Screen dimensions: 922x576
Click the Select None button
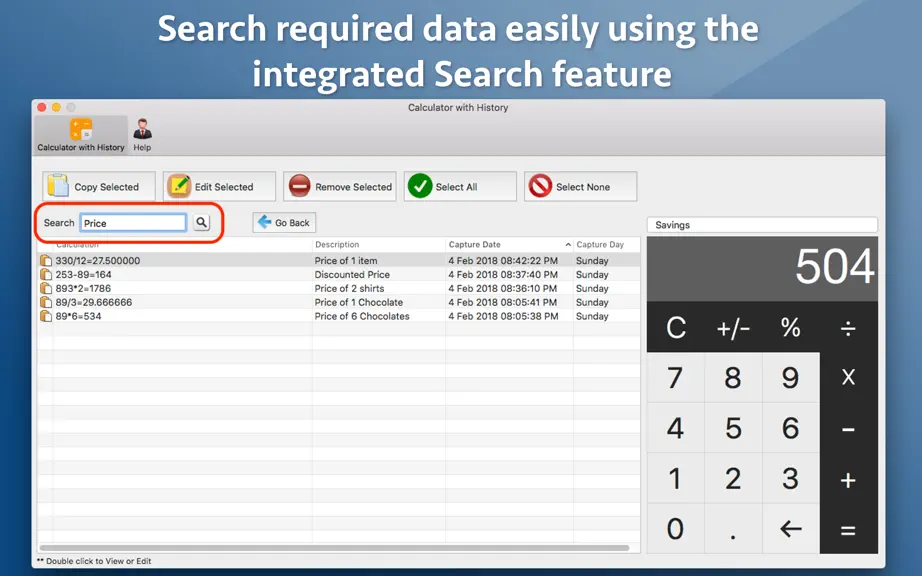[x=580, y=186]
